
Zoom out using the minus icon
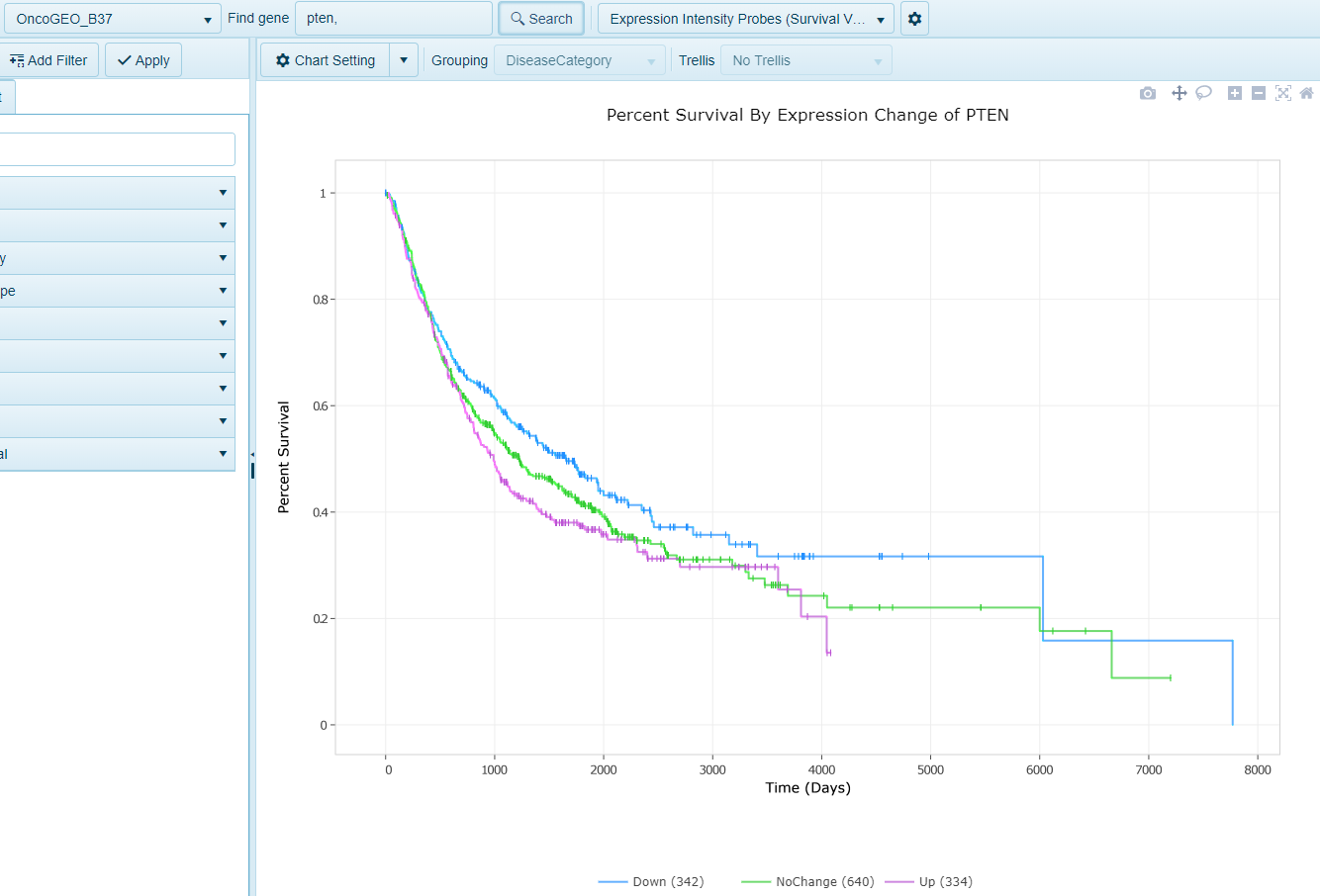point(1258,92)
